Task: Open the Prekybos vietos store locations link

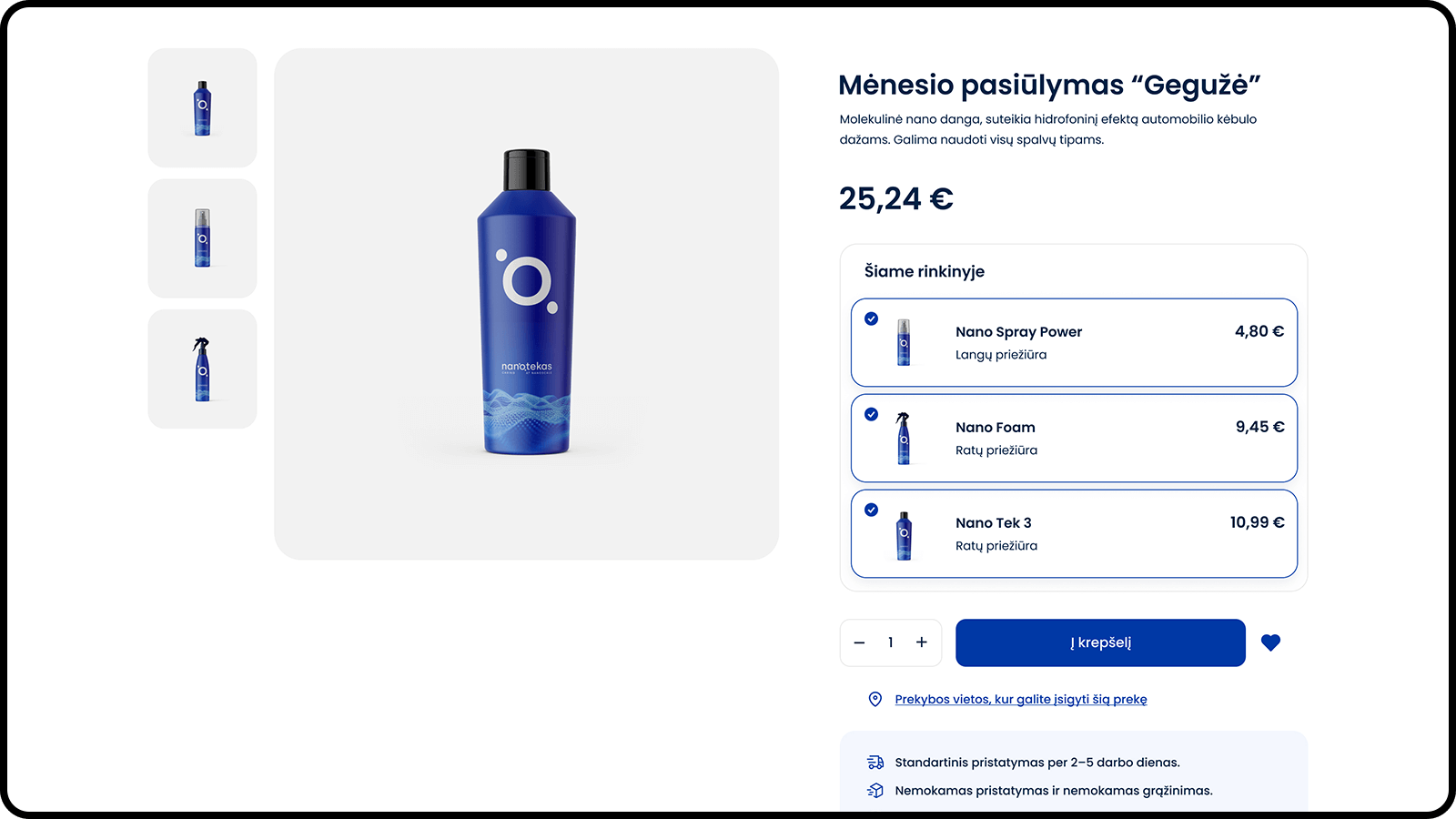Action: (1020, 699)
